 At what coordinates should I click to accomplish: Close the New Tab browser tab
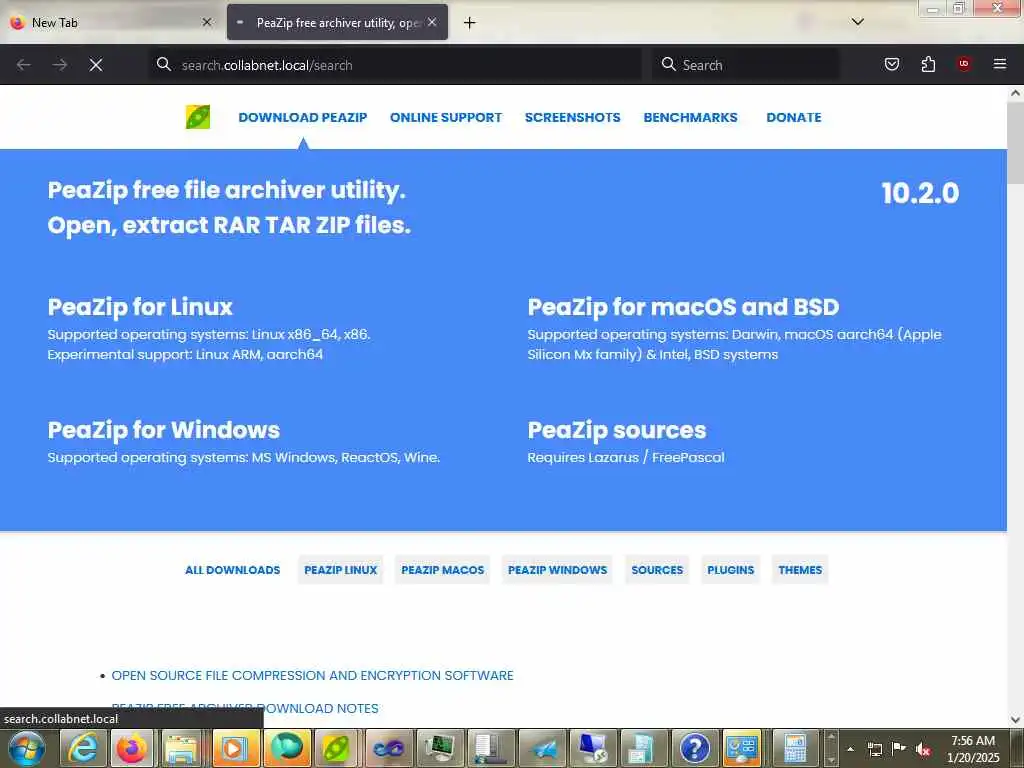[207, 22]
